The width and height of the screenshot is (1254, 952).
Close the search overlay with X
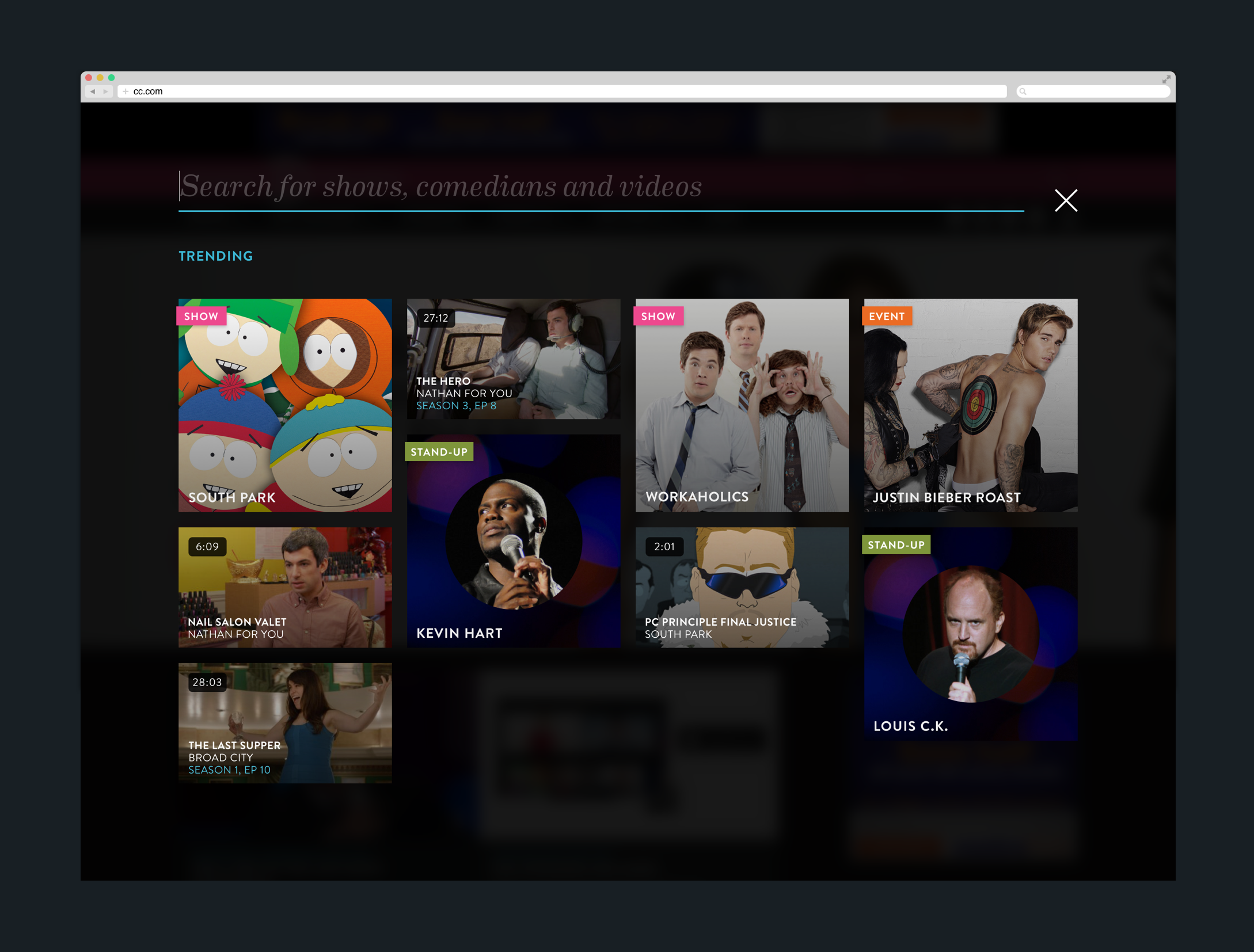[1066, 200]
